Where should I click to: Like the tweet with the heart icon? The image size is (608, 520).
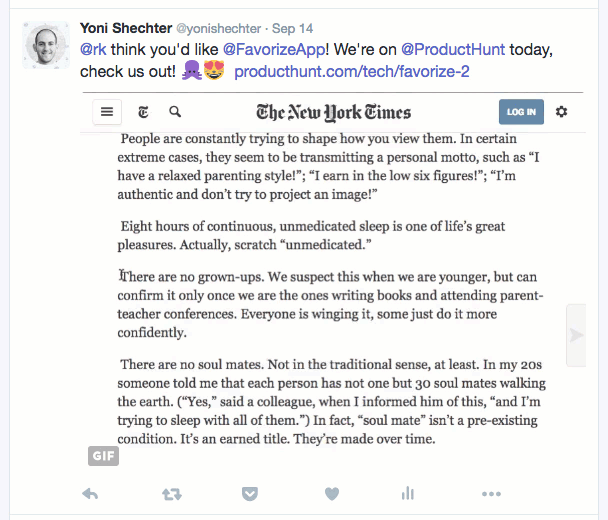[332, 494]
